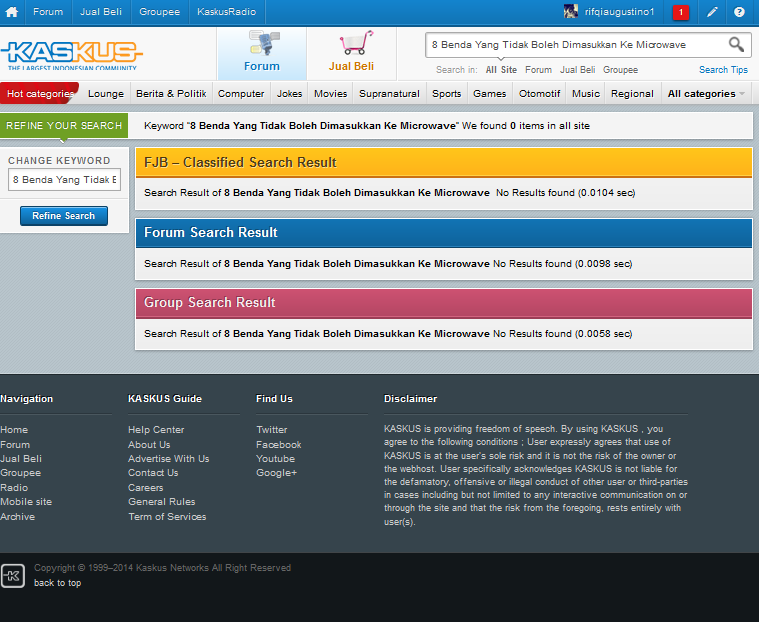759x622 pixels.
Task: Focus the main search input field
Action: 577,45
